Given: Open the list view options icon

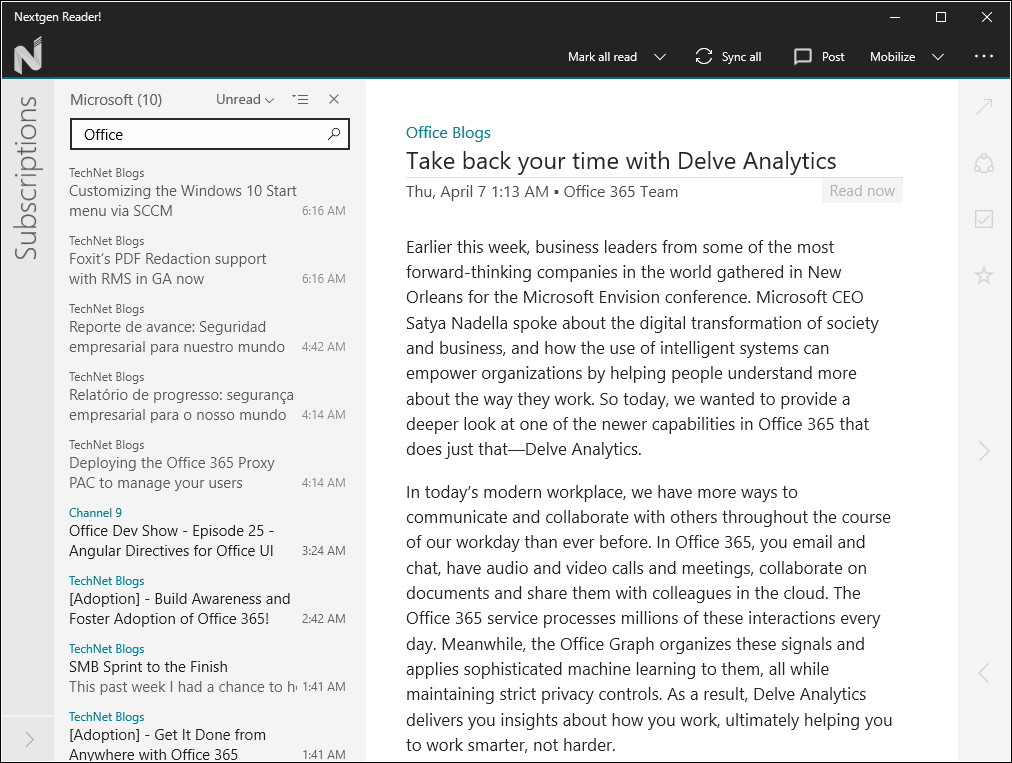Looking at the screenshot, I should tap(300, 99).
